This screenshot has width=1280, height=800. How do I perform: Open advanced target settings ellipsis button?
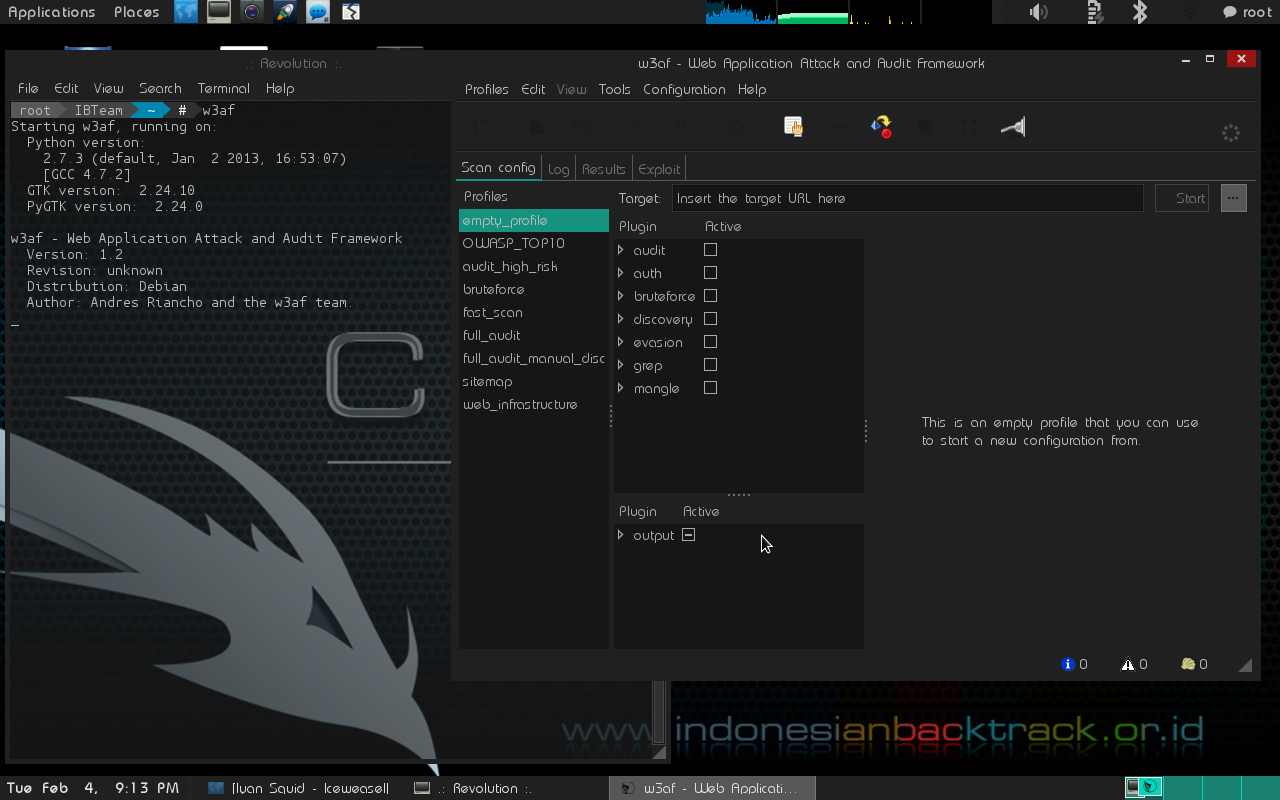[x=1233, y=198]
